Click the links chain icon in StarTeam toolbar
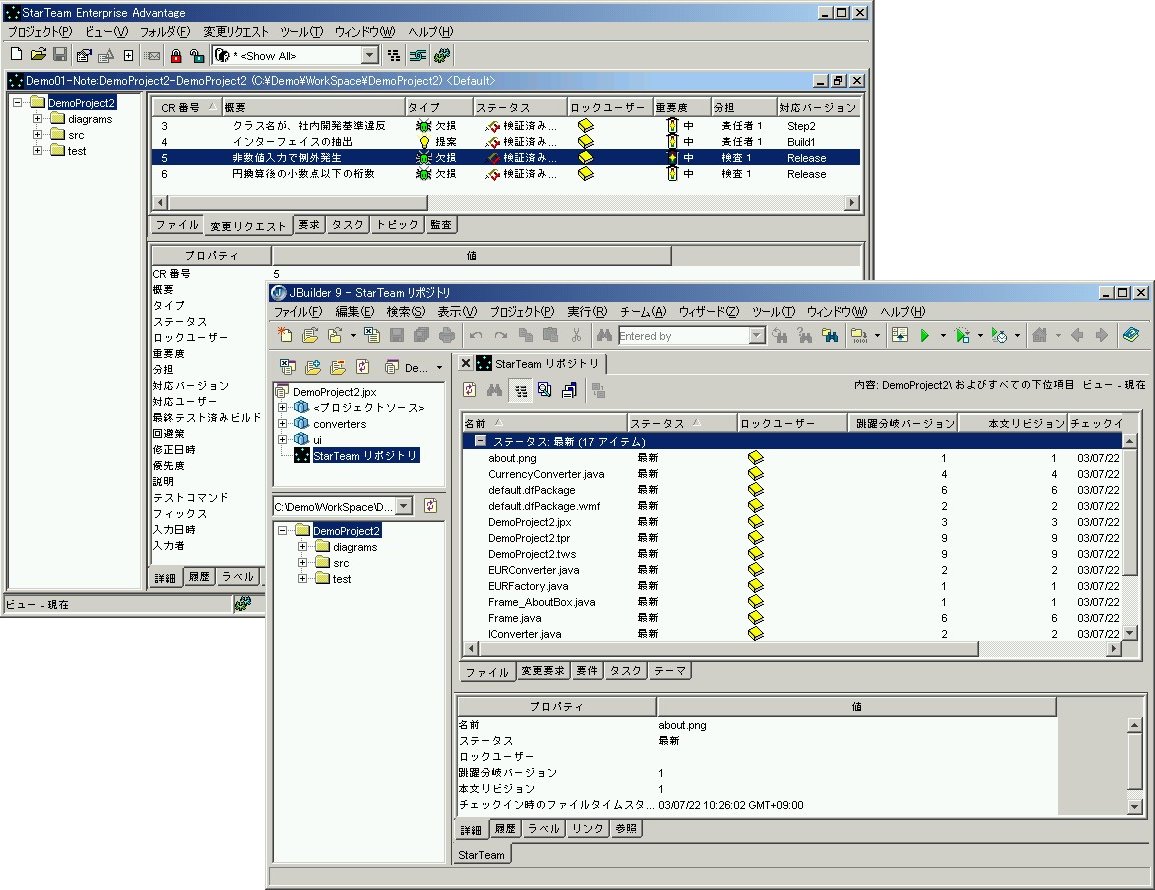 418,55
